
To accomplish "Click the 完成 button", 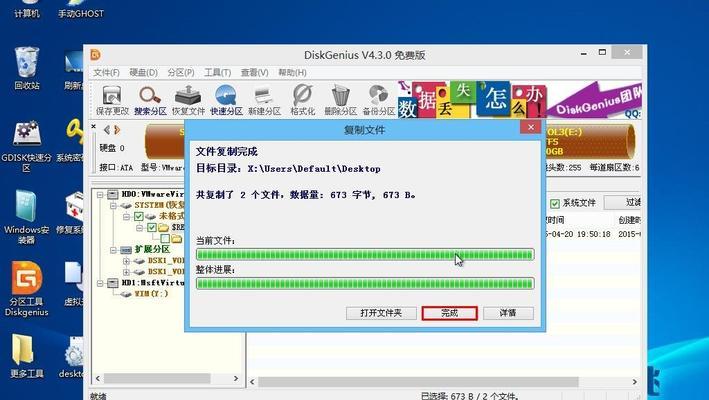I will (449, 313).
